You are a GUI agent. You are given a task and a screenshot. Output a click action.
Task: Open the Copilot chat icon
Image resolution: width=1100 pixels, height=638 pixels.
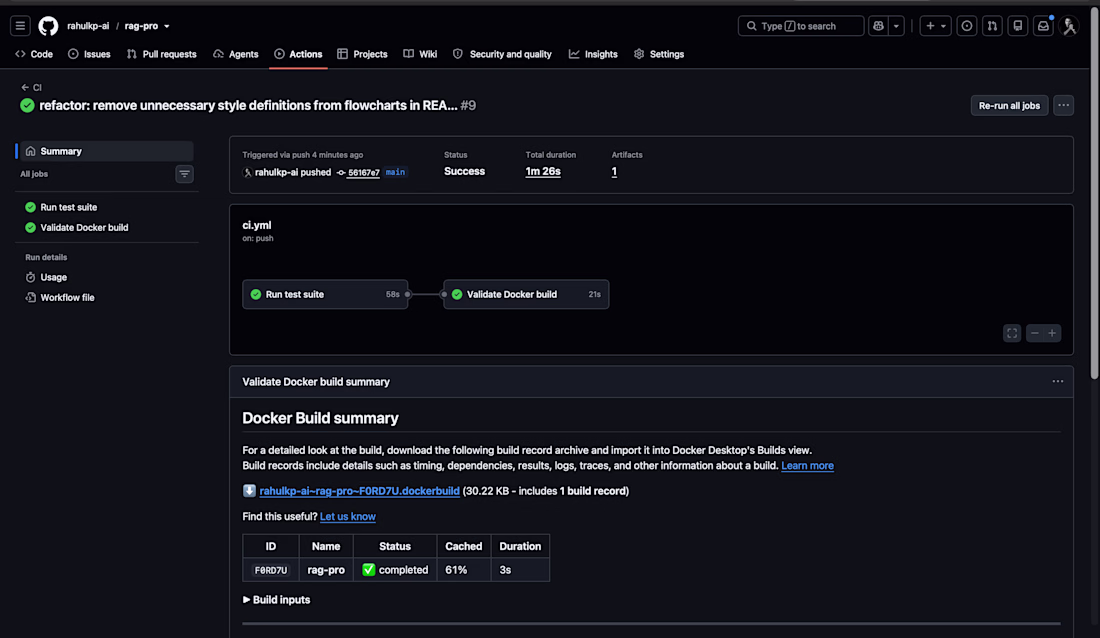(x=878, y=26)
